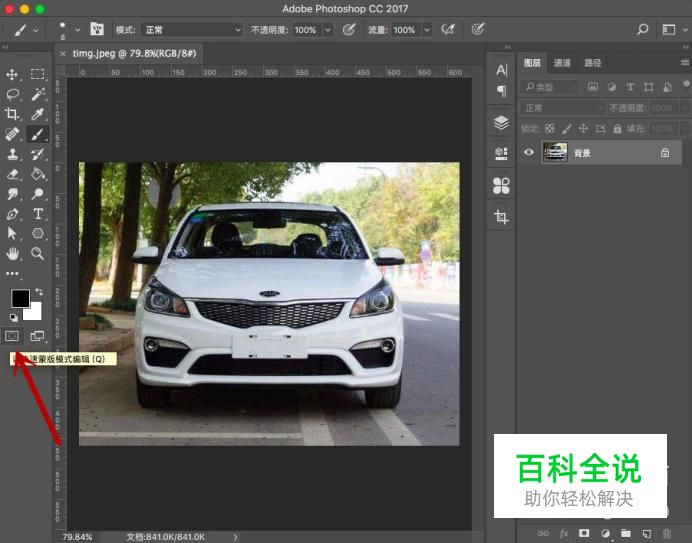This screenshot has width=692, height=543.
Task: Open the brush settings panel toggle
Action: [97, 30]
